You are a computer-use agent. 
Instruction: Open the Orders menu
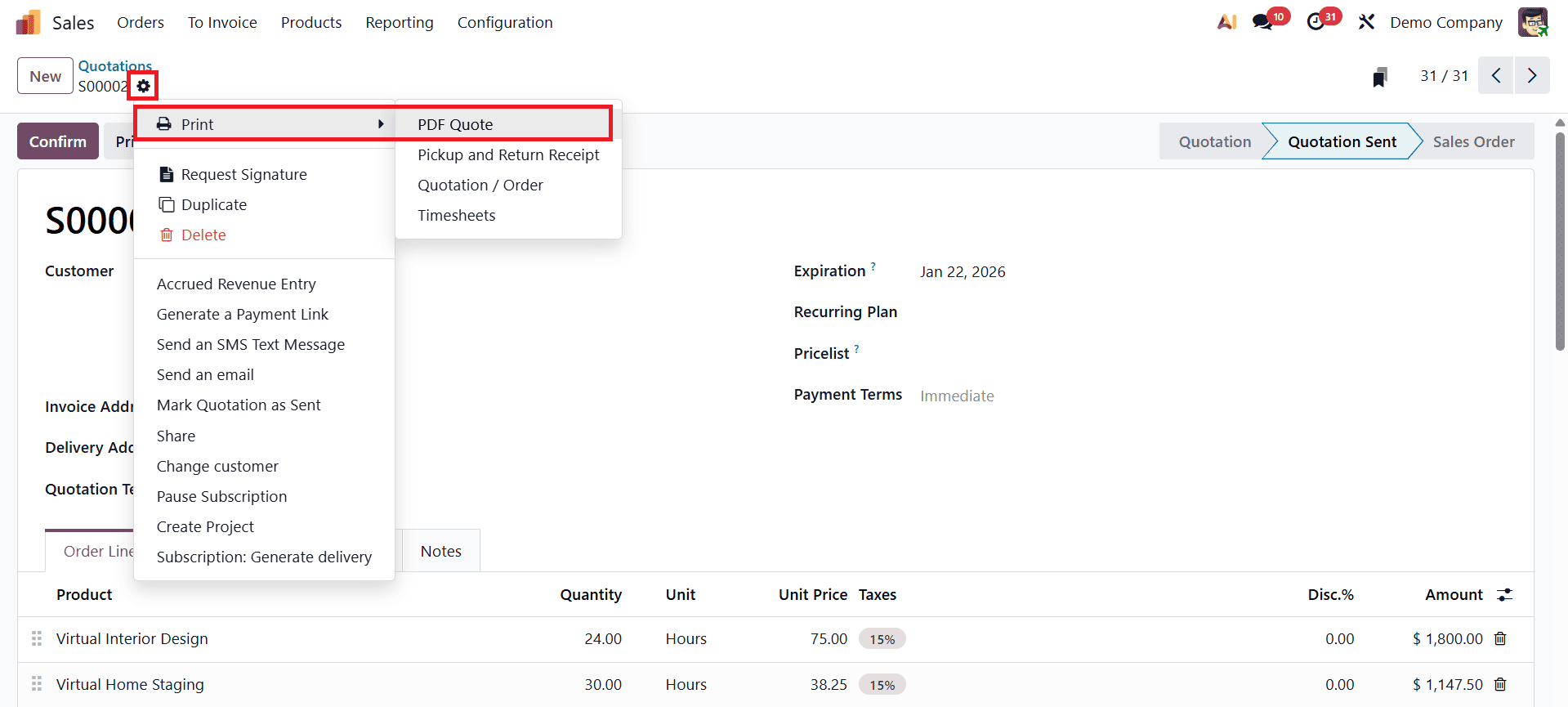(141, 22)
